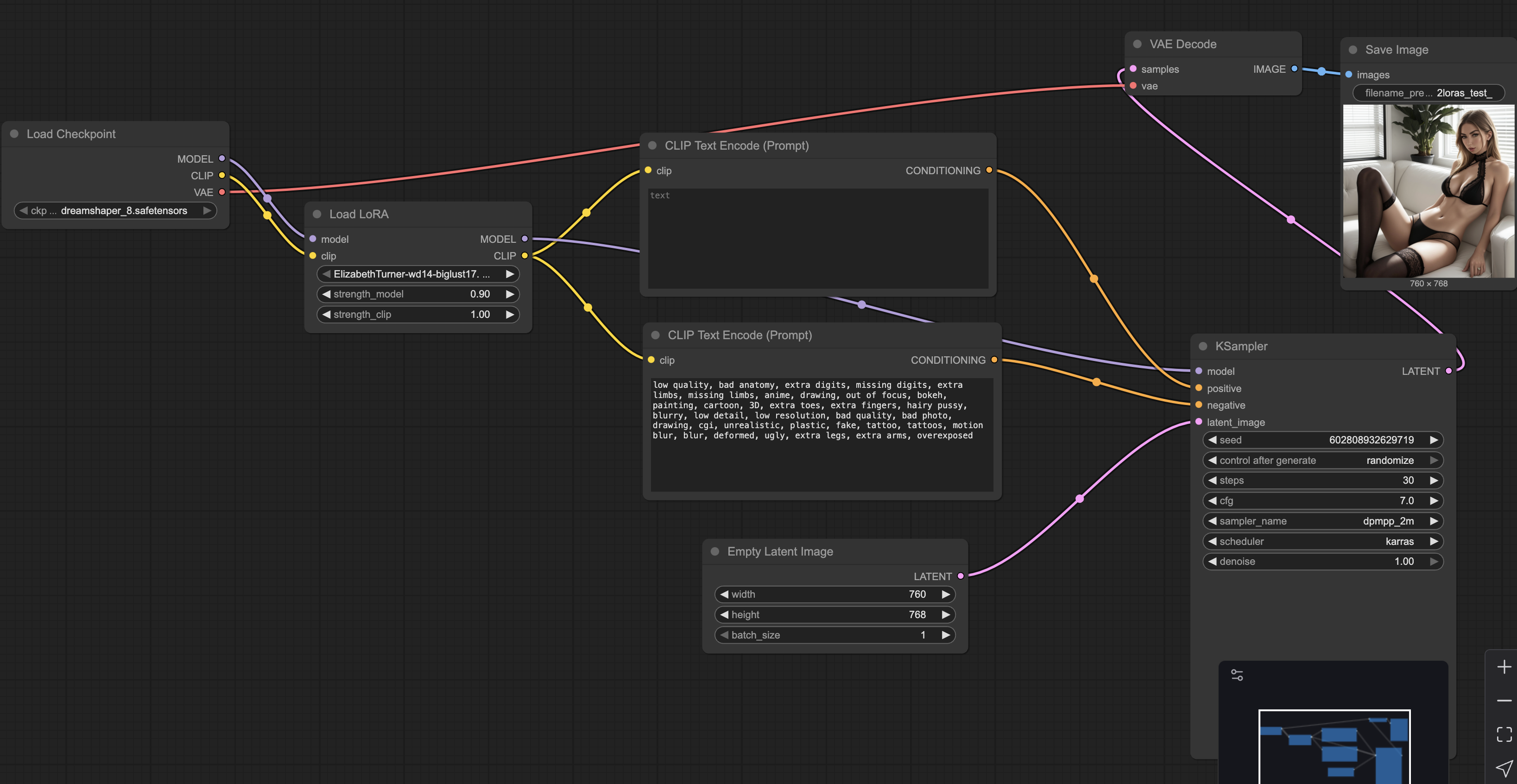Toggle collapse dot on Empty Latent Image
The width and height of the screenshot is (1517, 784).
pyautogui.click(x=715, y=551)
